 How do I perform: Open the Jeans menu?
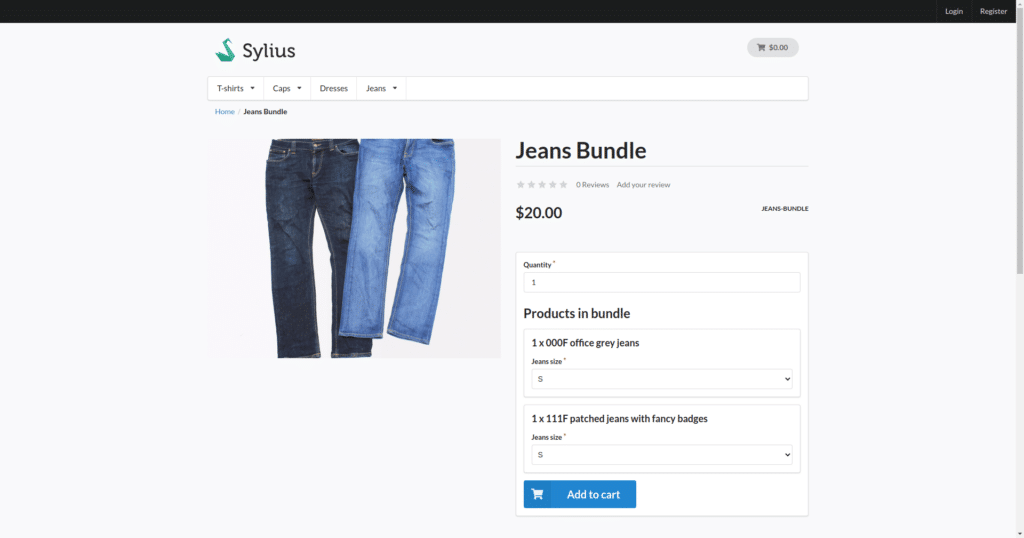pos(381,88)
